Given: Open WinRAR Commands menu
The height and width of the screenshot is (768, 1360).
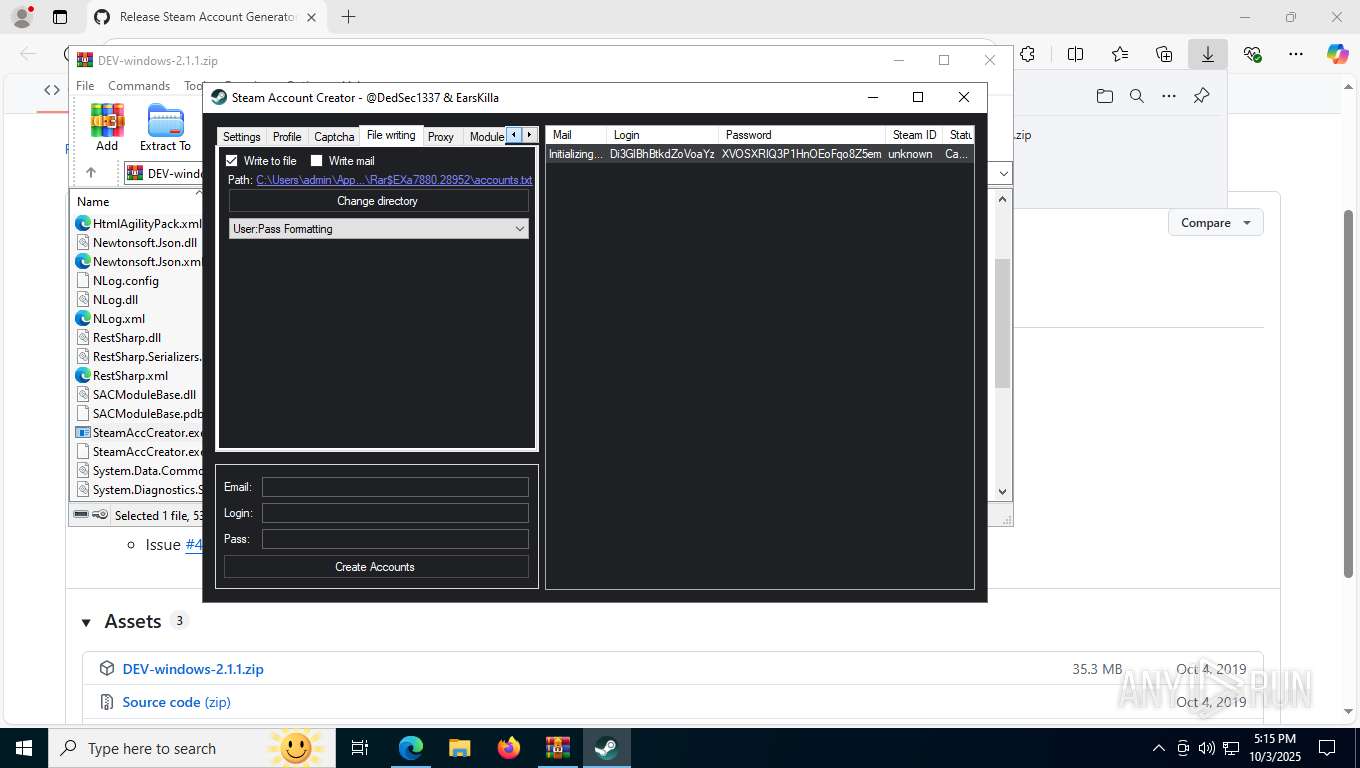Looking at the screenshot, I should click(139, 86).
